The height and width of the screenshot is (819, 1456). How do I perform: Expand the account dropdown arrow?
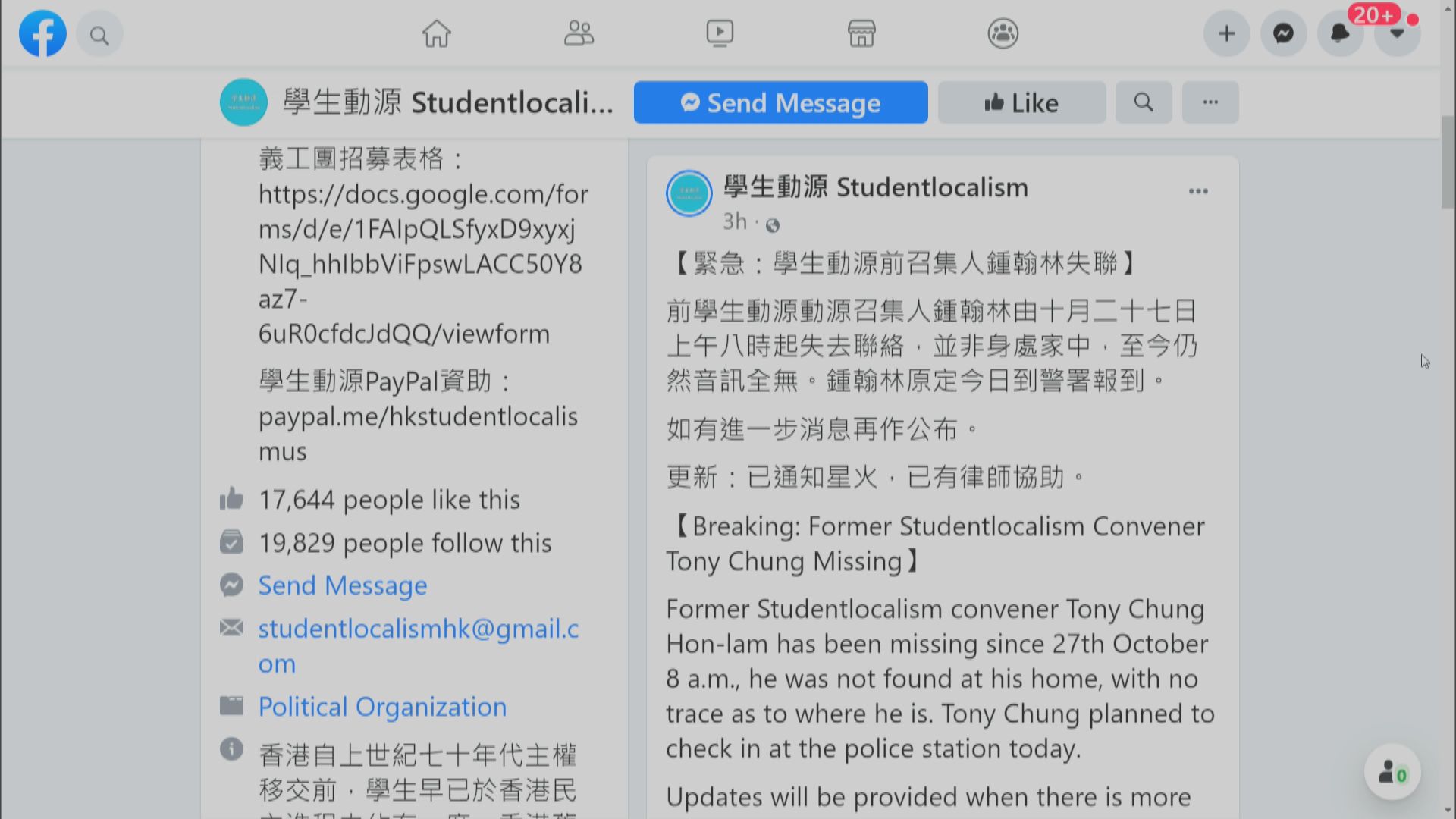click(x=1397, y=33)
